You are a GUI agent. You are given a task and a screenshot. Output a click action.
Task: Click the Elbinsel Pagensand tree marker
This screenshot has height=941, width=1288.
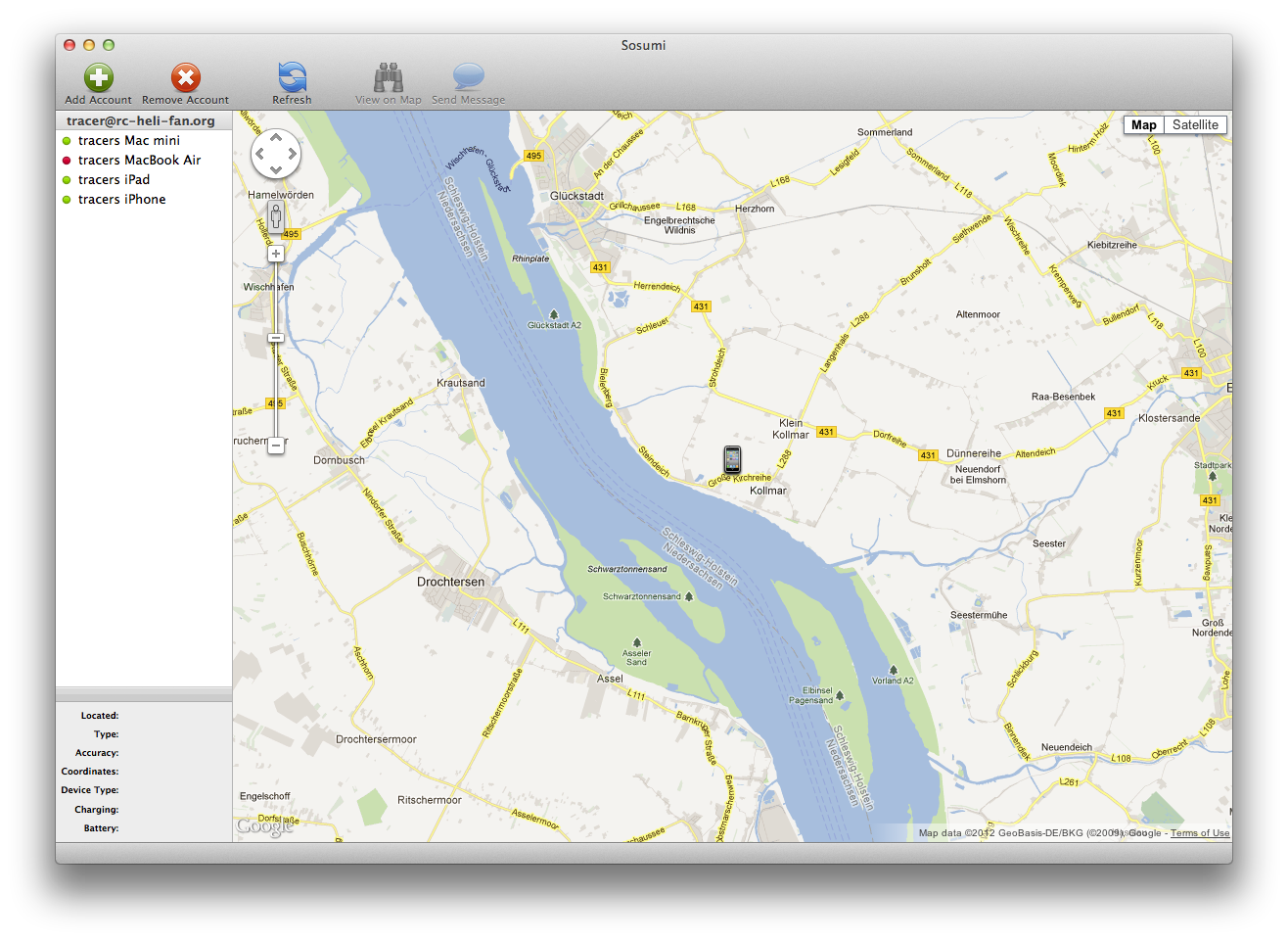pos(840,695)
